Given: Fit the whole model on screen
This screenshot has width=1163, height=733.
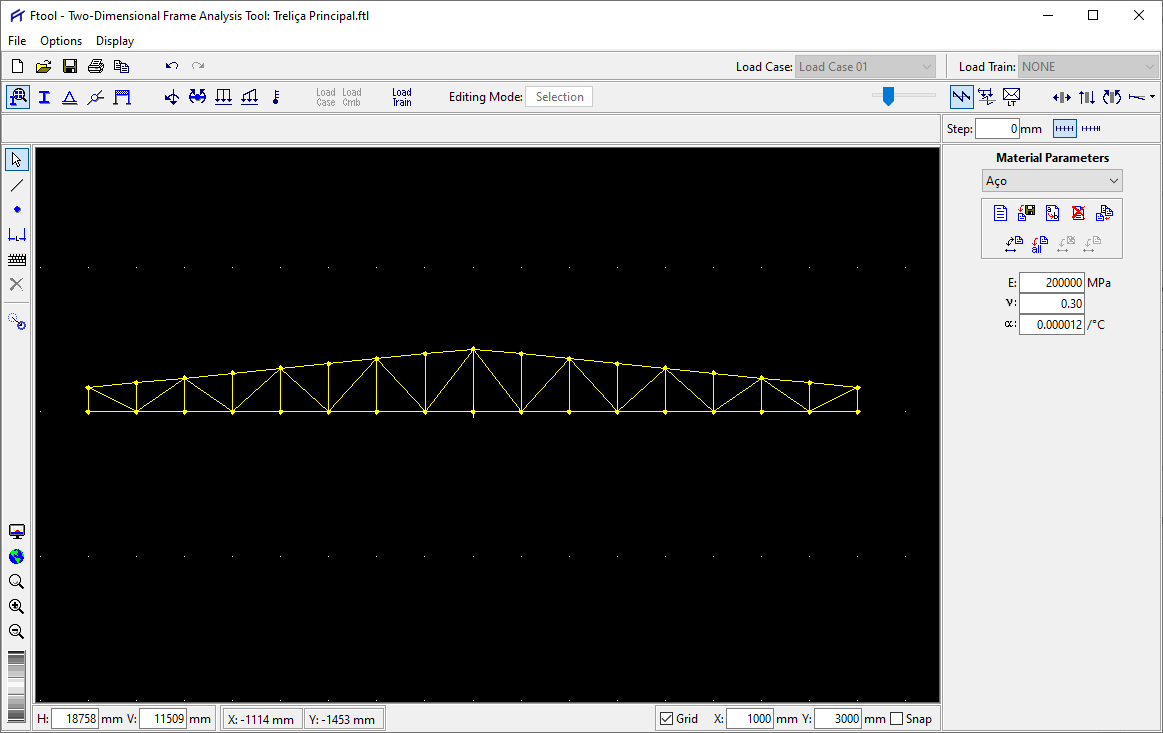Looking at the screenshot, I should point(16,557).
